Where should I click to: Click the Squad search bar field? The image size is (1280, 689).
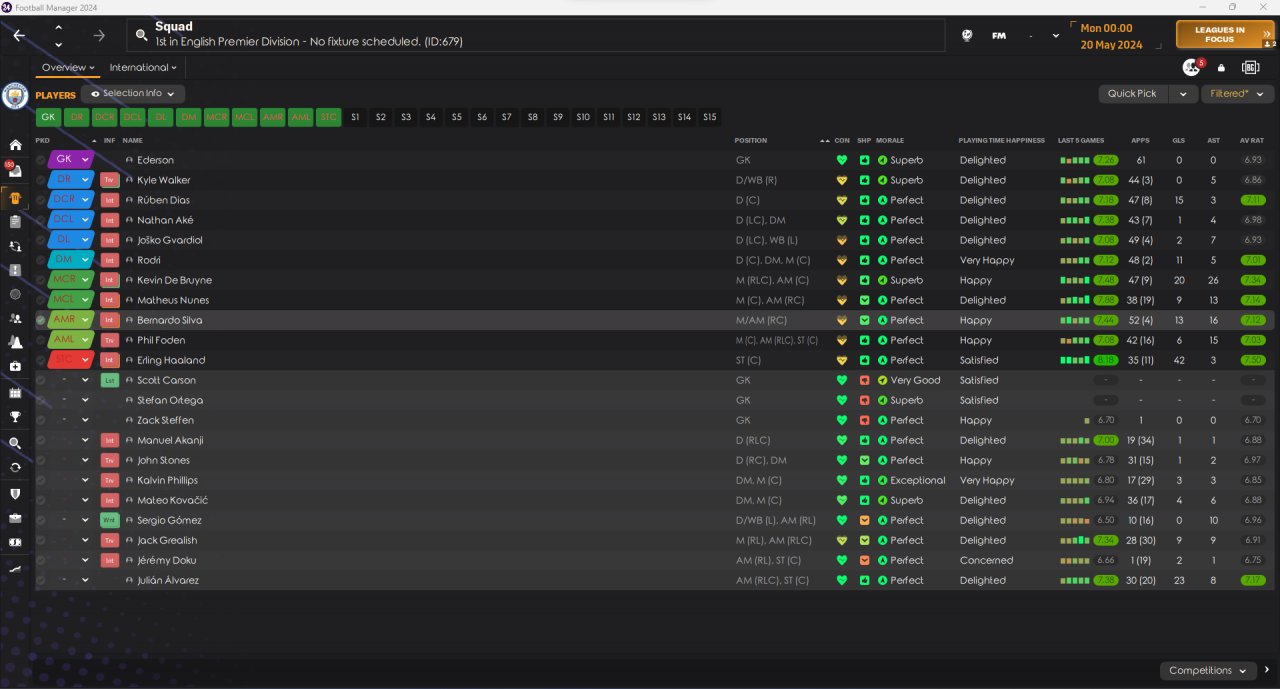pos(535,35)
